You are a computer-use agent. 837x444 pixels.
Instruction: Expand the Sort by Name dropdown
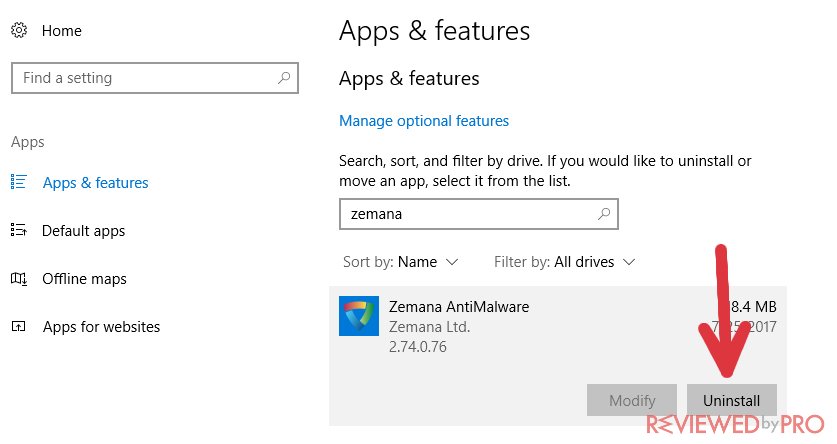click(401, 262)
